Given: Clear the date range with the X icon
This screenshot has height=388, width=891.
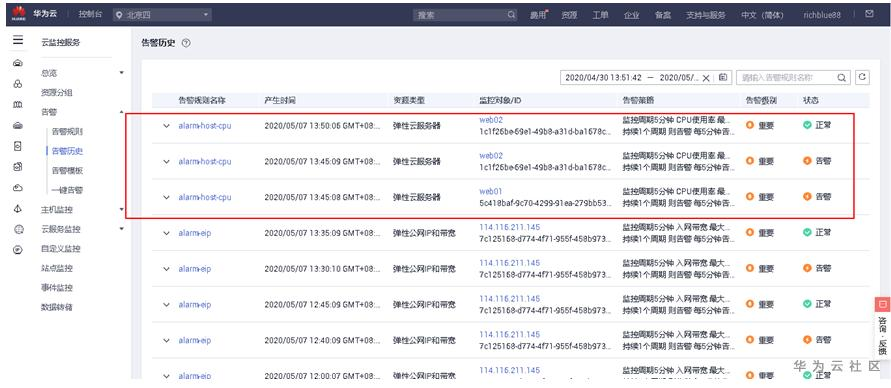Looking at the screenshot, I should pos(706,78).
